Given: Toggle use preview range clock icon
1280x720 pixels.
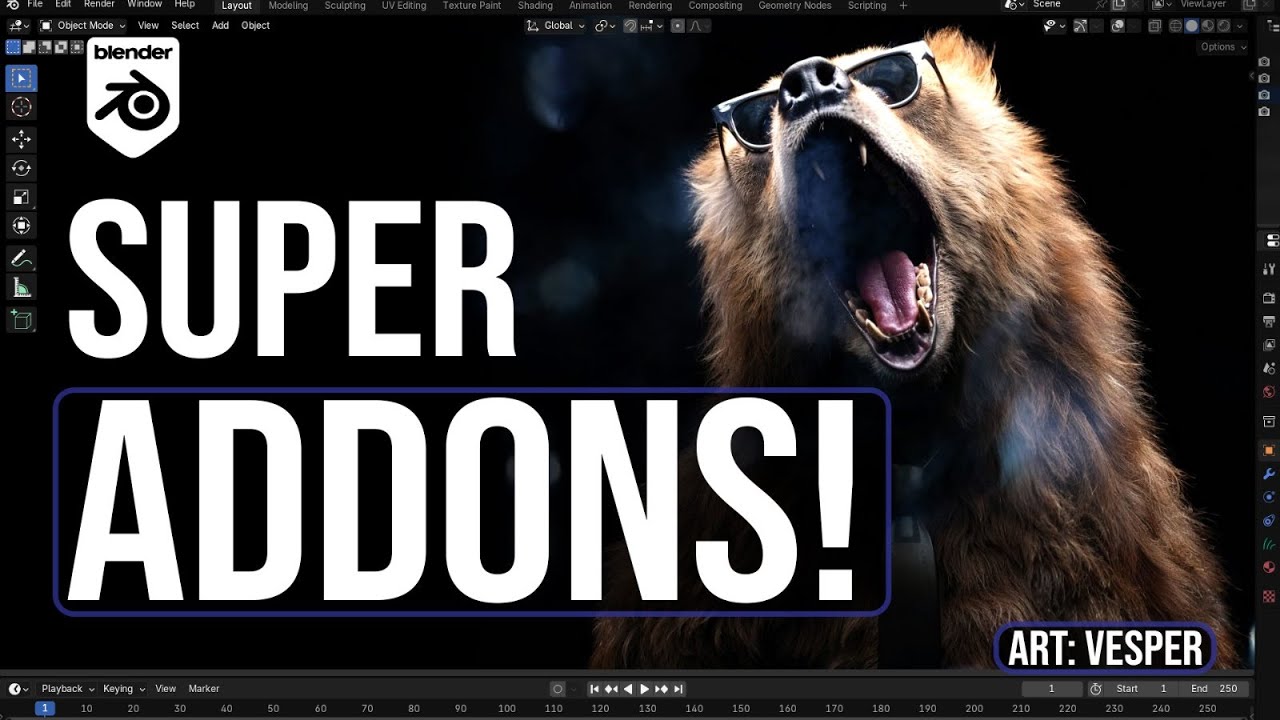Looking at the screenshot, I should pos(1095,689).
